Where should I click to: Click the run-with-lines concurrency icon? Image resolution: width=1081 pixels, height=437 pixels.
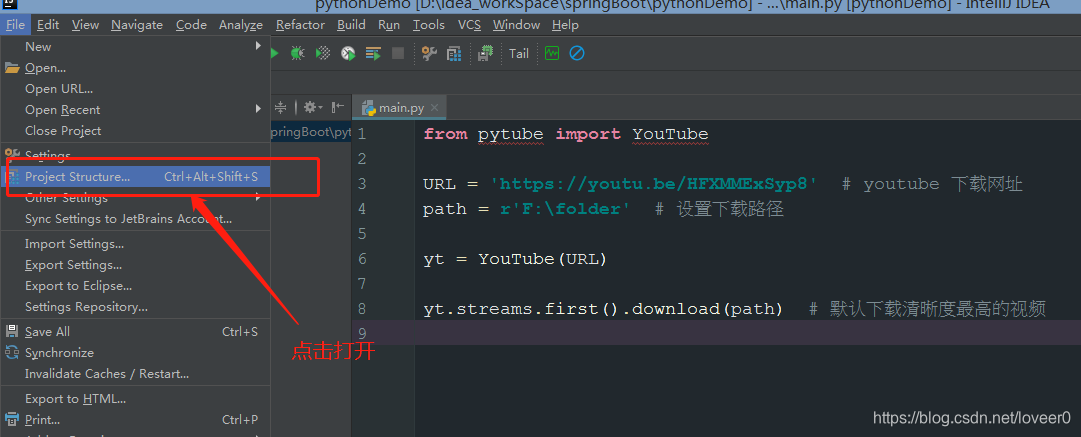[373, 53]
